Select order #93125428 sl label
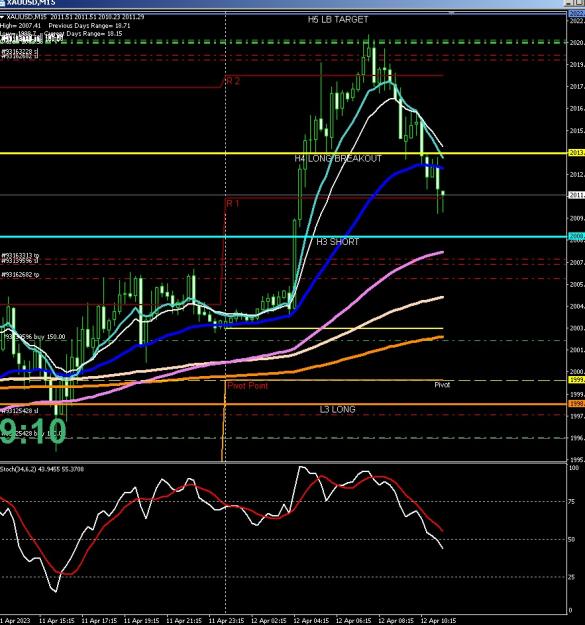Screen dimensions: 585x625 pos(20,411)
